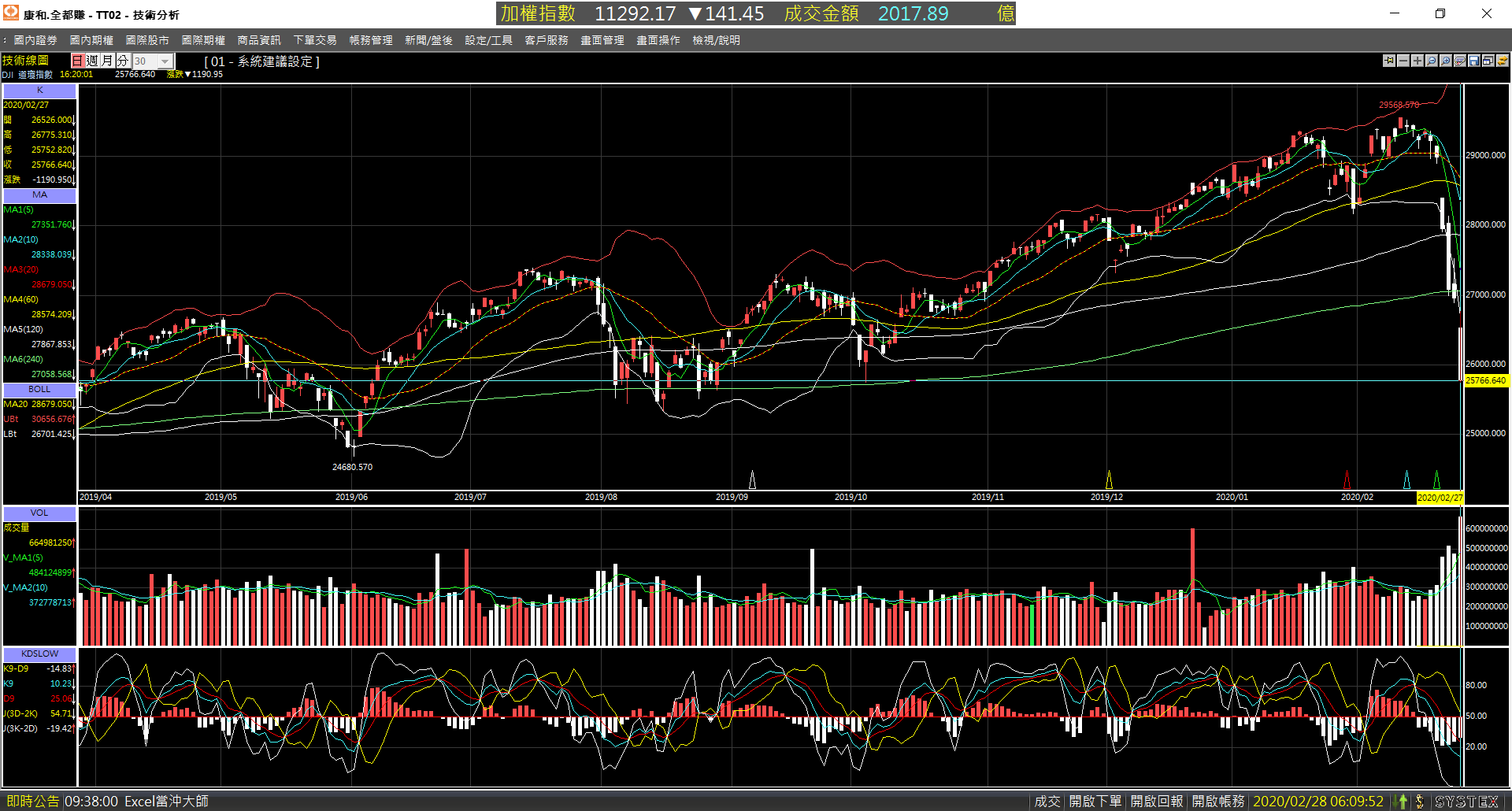Click the cascade windows icon
Image resolution: width=1512 pixels, height=811 pixels.
tap(1488, 61)
